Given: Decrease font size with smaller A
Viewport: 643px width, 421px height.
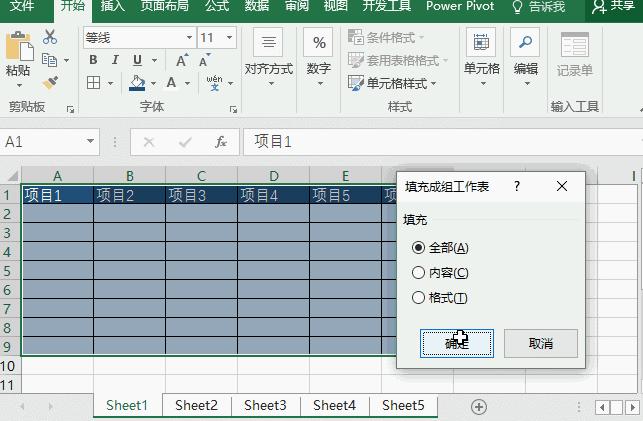Looking at the screenshot, I should pyautogui.click(x=205, y=60).
